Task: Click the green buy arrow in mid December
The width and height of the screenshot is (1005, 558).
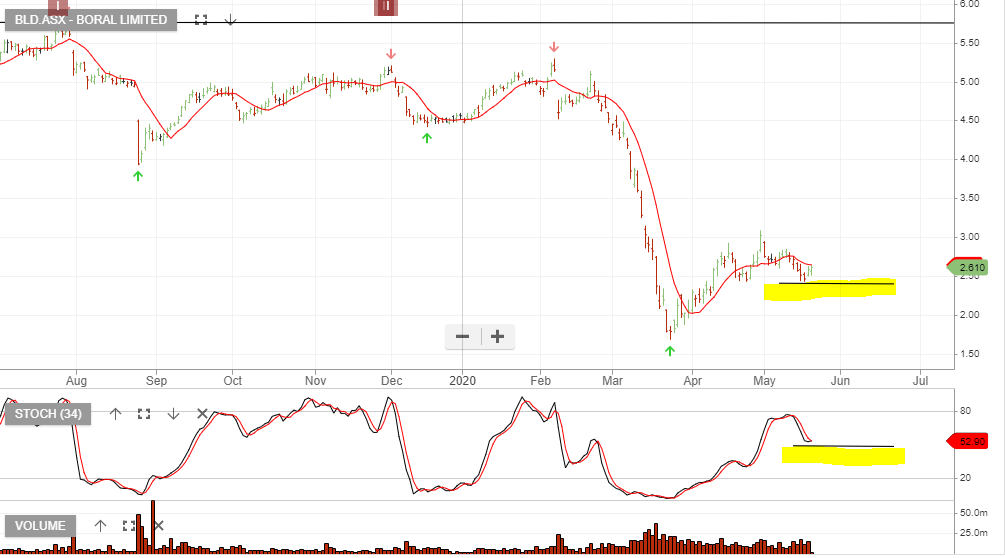Action: coord(427,138)
